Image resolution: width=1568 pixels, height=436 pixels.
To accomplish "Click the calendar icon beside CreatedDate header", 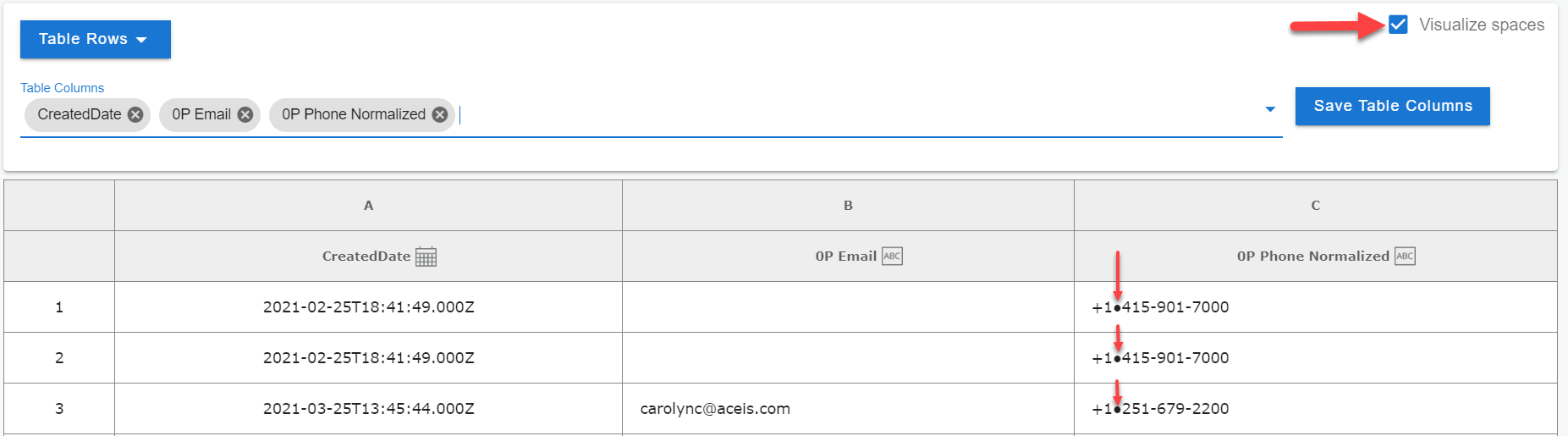I will 426,257.
